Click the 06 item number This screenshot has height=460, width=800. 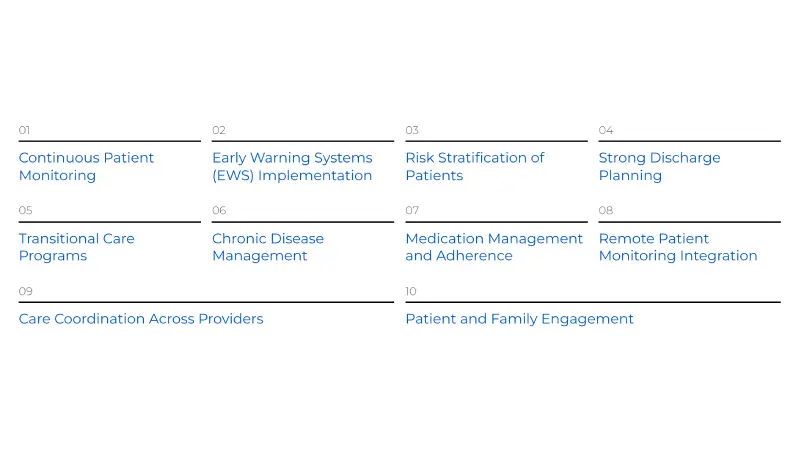[x=219, y=211]
